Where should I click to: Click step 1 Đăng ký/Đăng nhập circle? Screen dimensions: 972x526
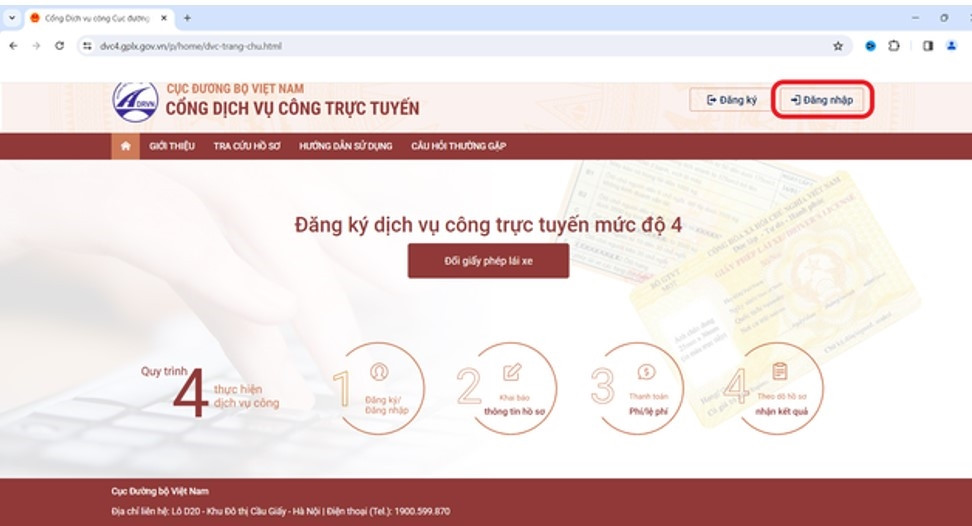[379, 388]
